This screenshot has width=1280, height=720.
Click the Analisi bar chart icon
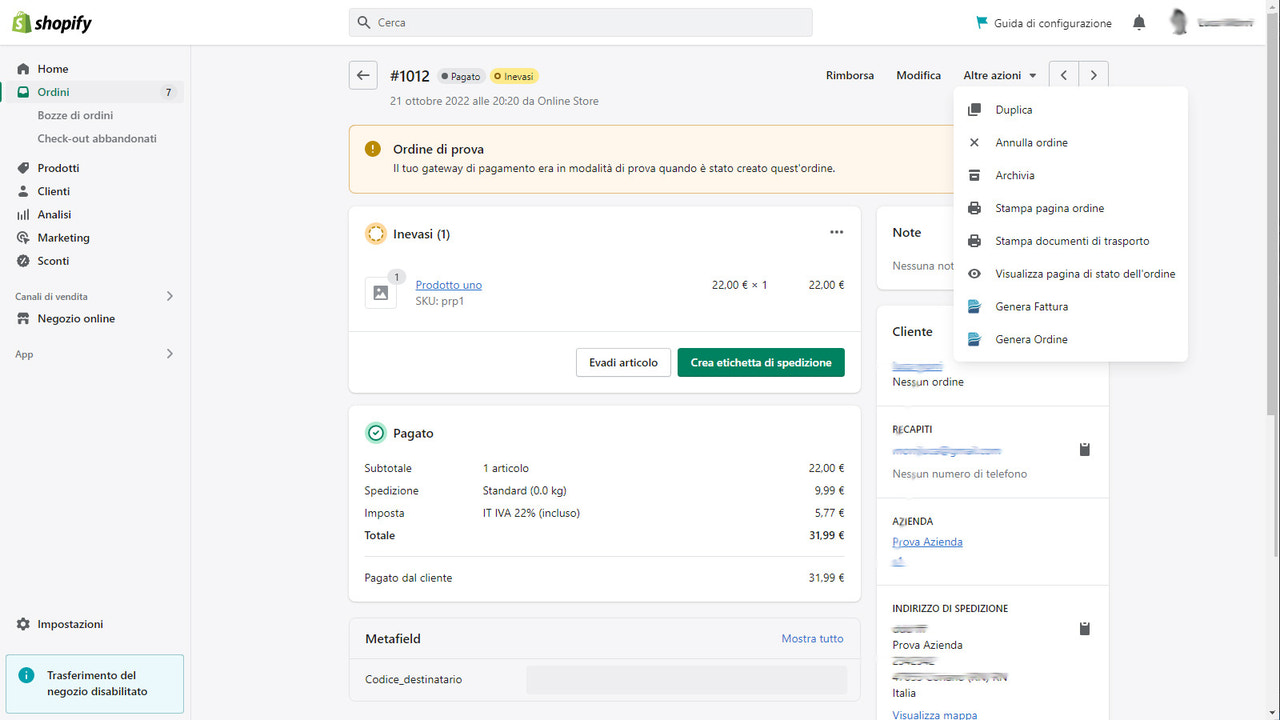(23, 214)
